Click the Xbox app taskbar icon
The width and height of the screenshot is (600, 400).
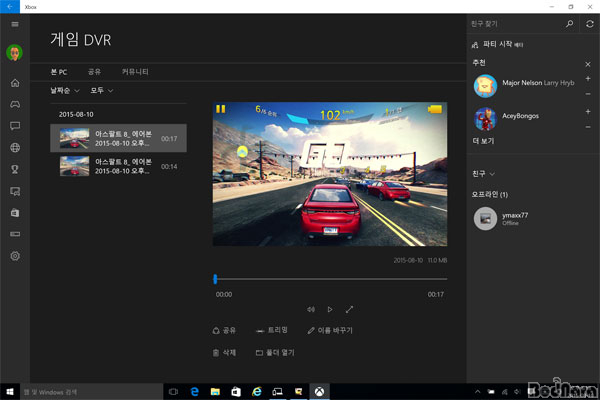click(319, 392)
